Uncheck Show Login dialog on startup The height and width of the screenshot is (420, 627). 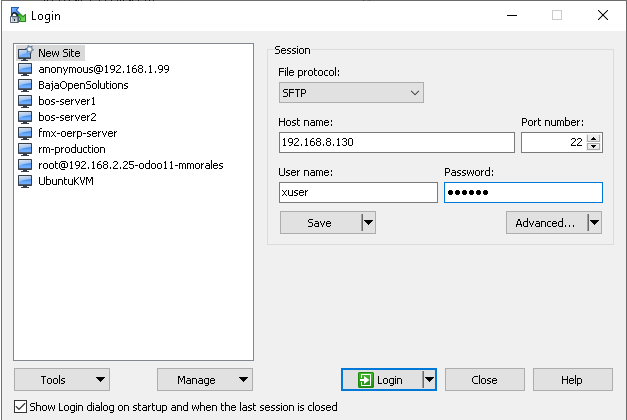[20, 407]
